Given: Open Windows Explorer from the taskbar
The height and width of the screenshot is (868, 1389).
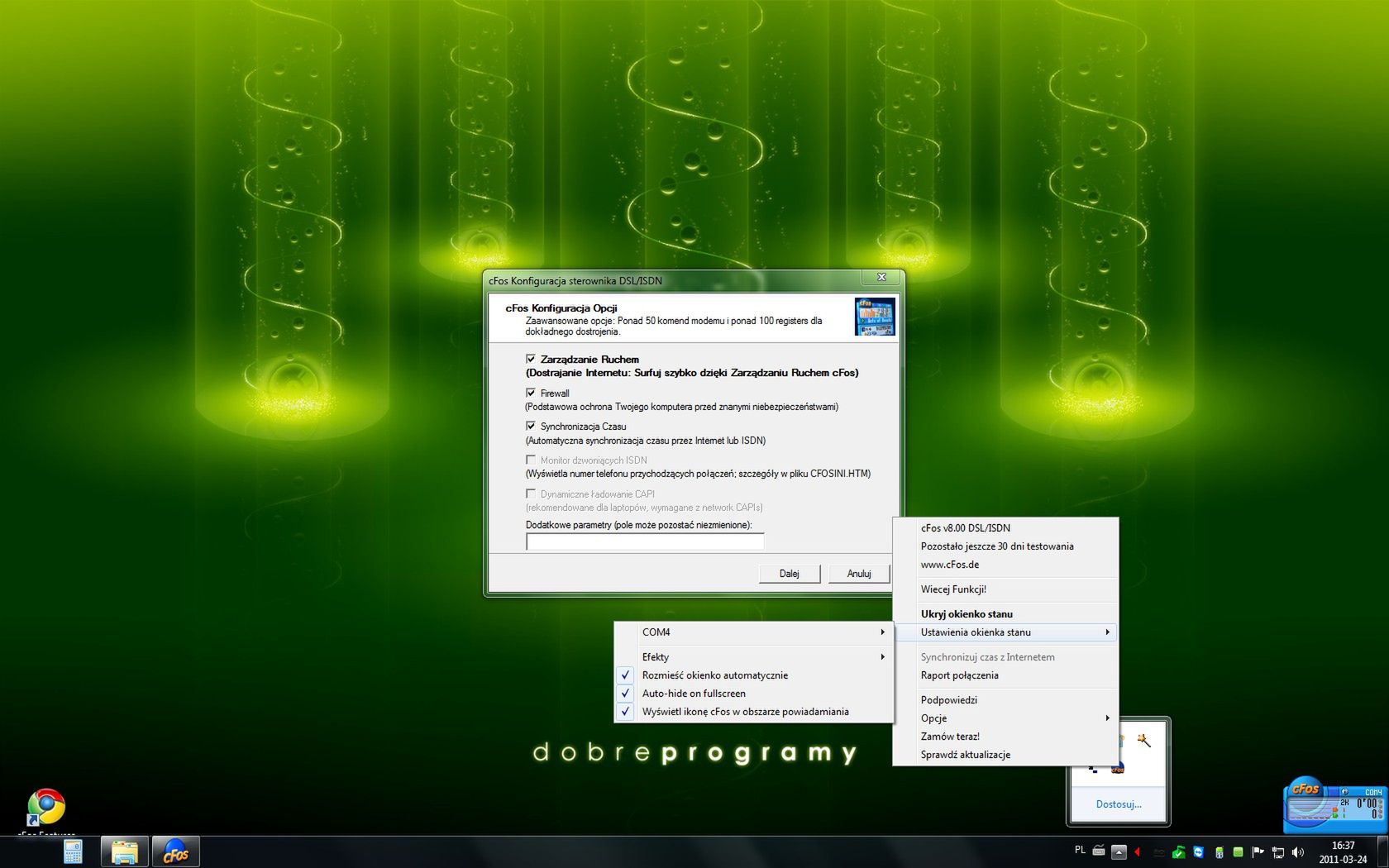Looking at the screenshot, I should coord(125,851).
